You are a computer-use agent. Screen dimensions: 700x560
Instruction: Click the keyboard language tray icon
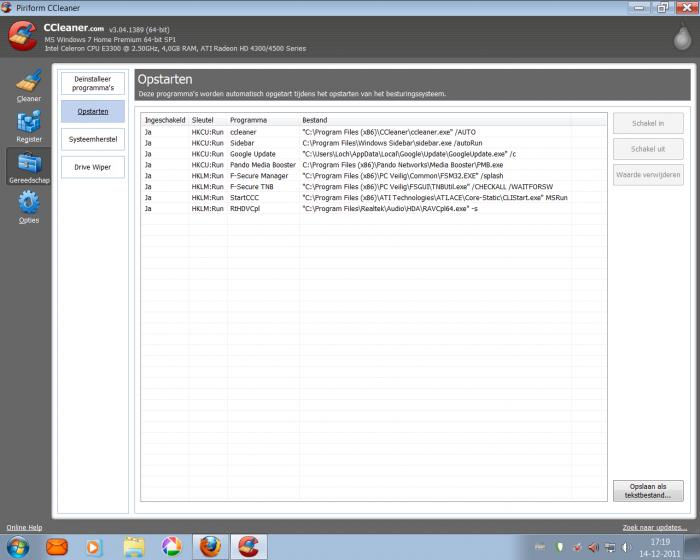click(540, 547)
